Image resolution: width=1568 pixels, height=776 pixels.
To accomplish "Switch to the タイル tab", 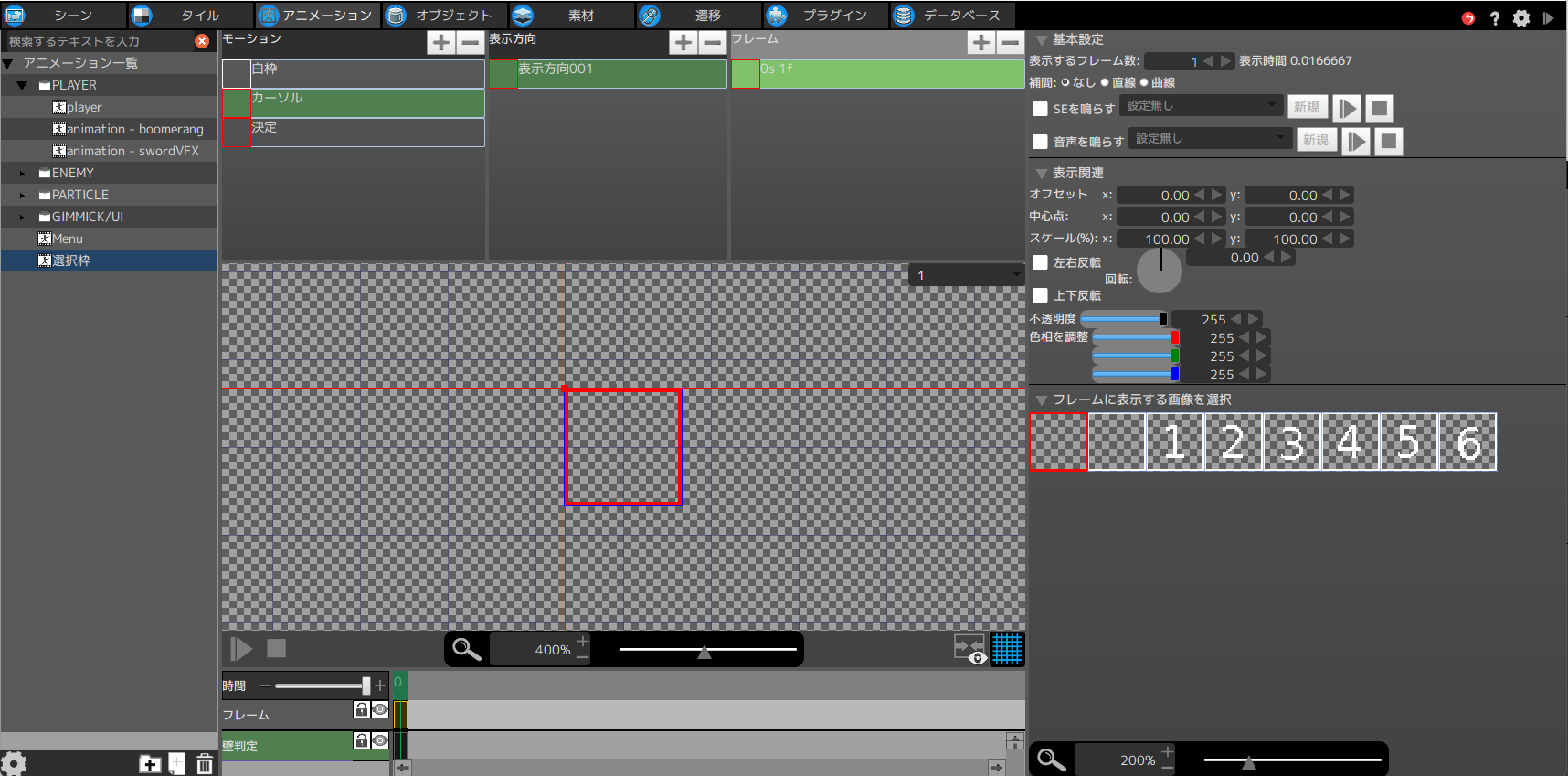I will pos(190,16).
